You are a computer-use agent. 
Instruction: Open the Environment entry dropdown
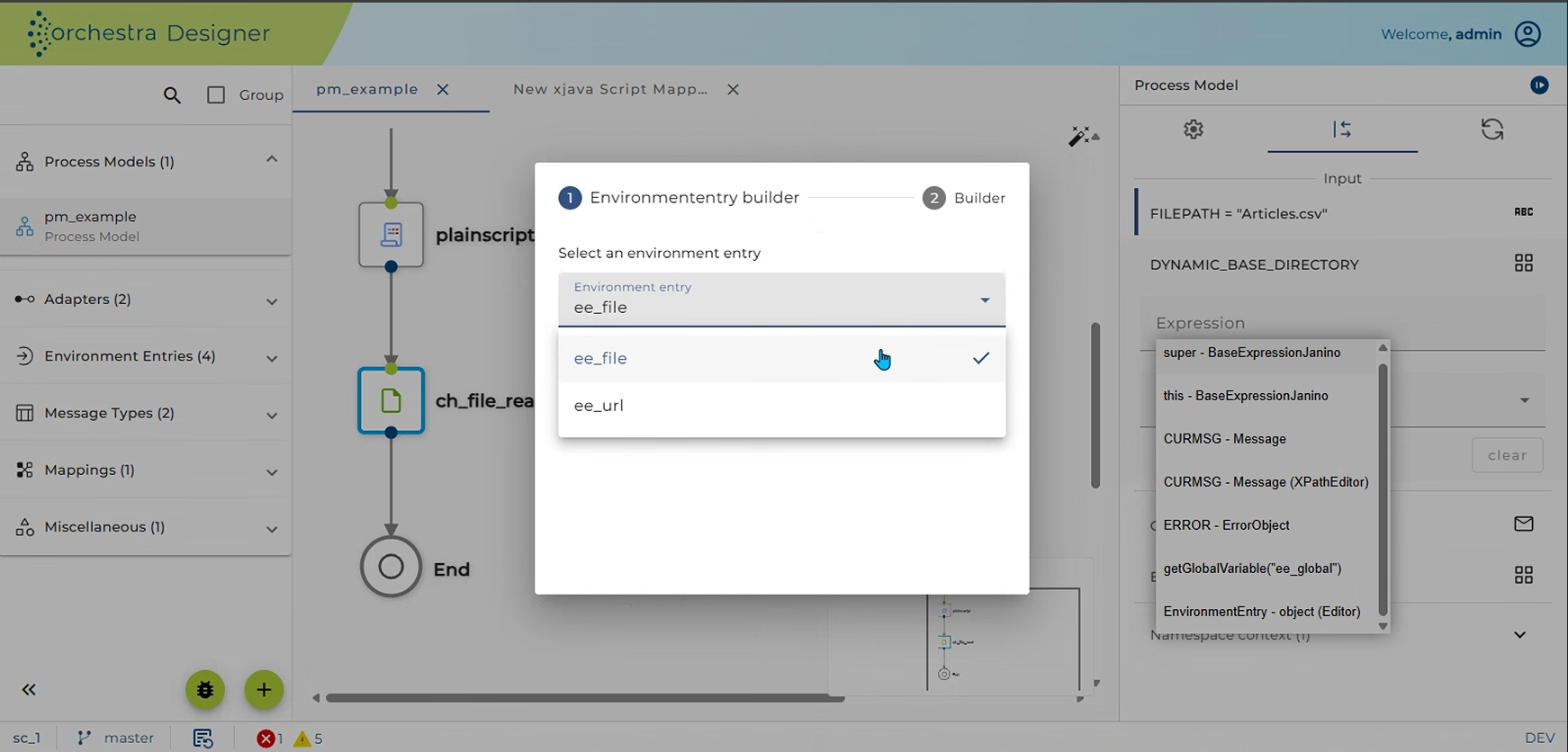click(x=781, y=300)
